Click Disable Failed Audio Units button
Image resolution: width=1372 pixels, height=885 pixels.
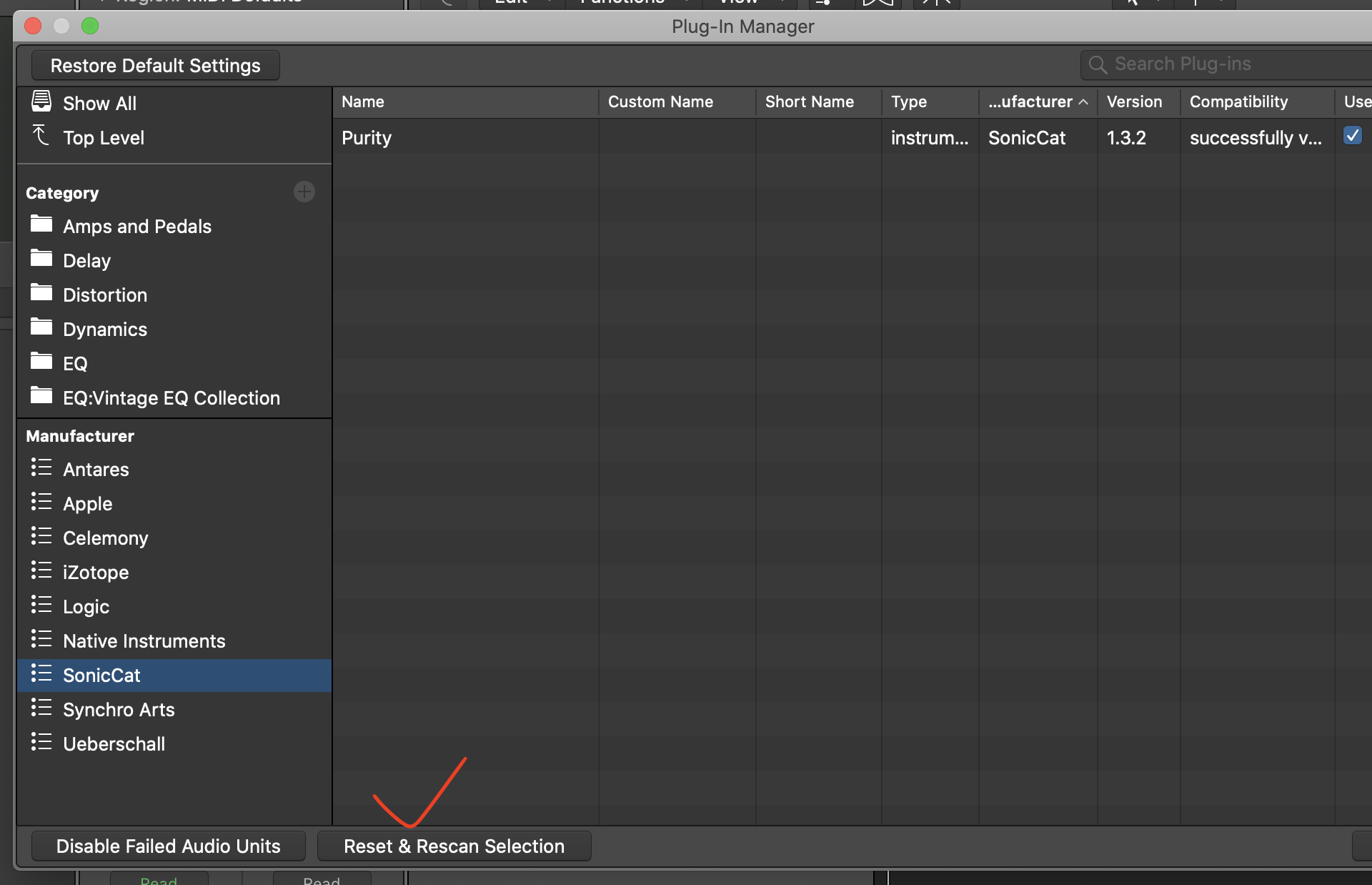pyautogui.click(x=169, y=846)
